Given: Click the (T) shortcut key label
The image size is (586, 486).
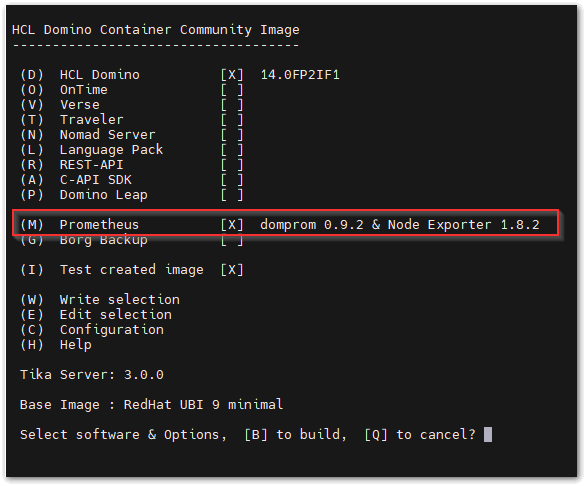Looking at the screenshot, I should point(32,120).
